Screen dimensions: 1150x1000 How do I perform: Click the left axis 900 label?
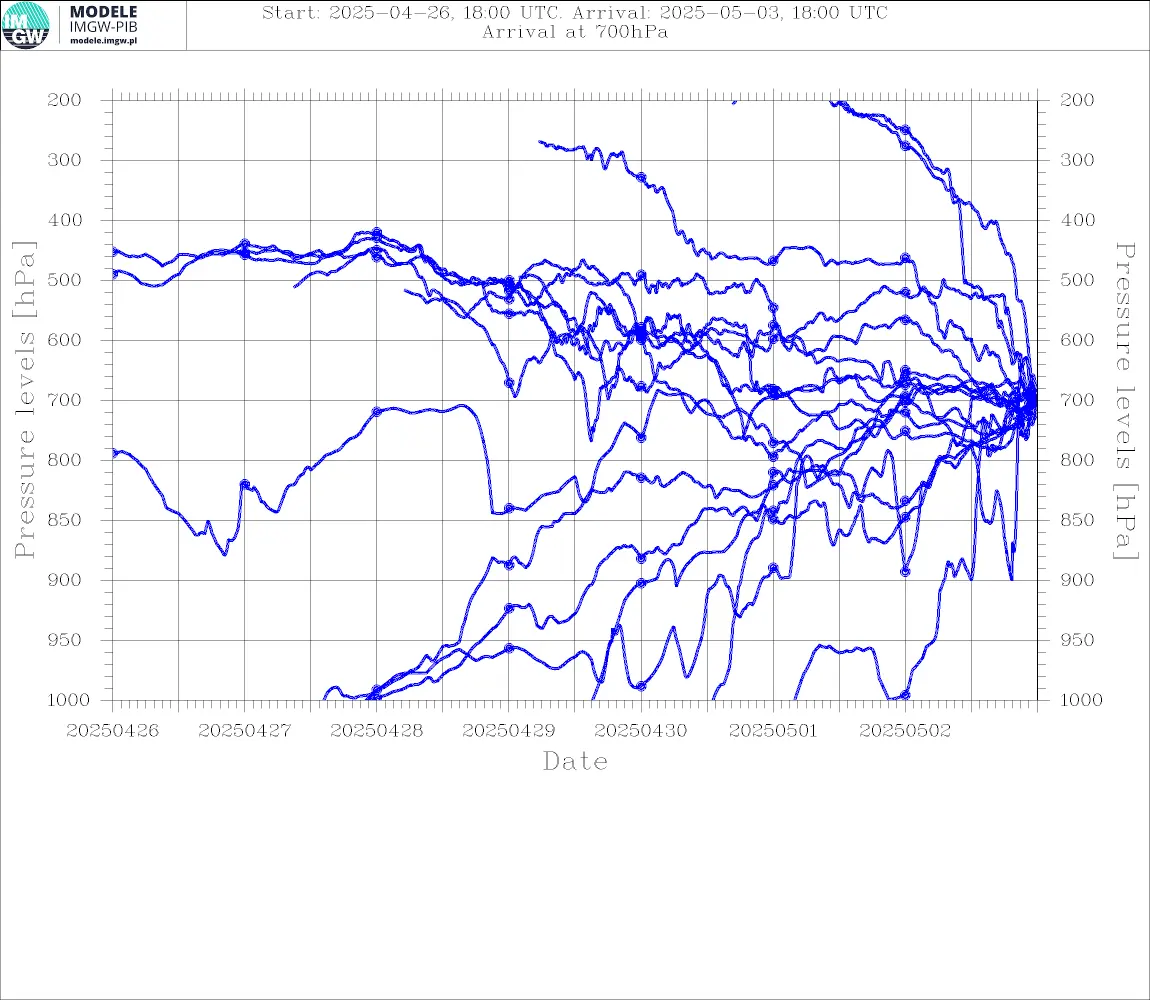point(65,580)
